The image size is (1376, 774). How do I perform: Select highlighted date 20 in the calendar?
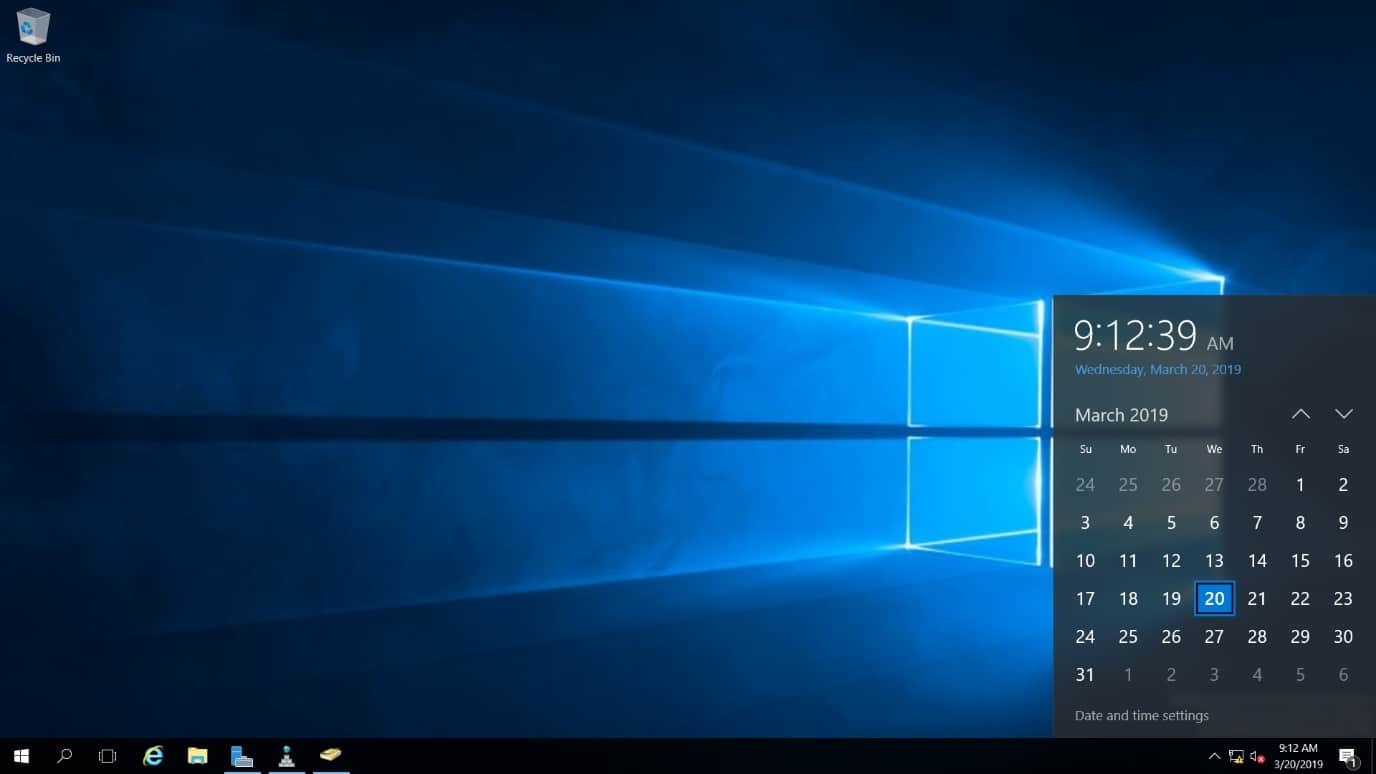point(1214,599)
